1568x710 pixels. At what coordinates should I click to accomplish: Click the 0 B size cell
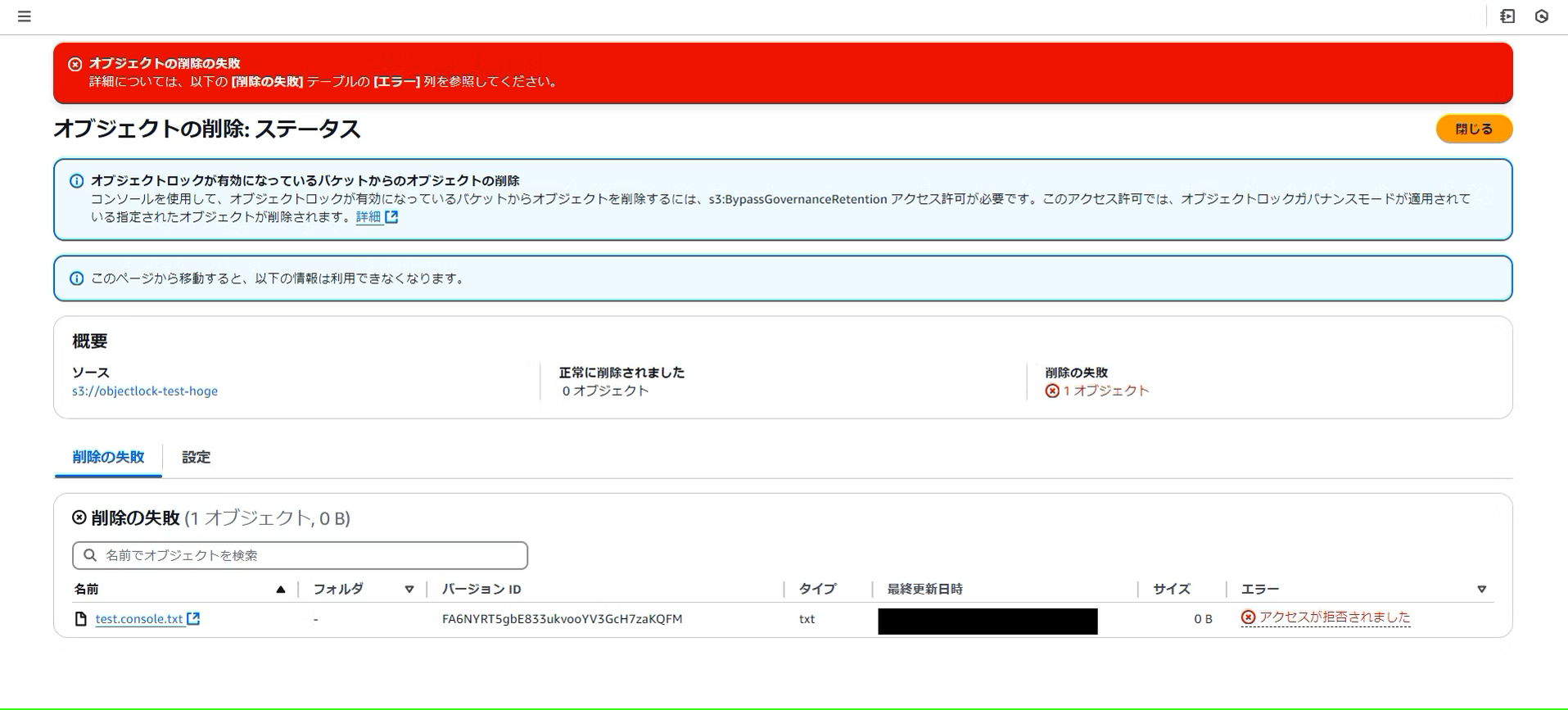pyautogui.click(x=1203, y=619)
